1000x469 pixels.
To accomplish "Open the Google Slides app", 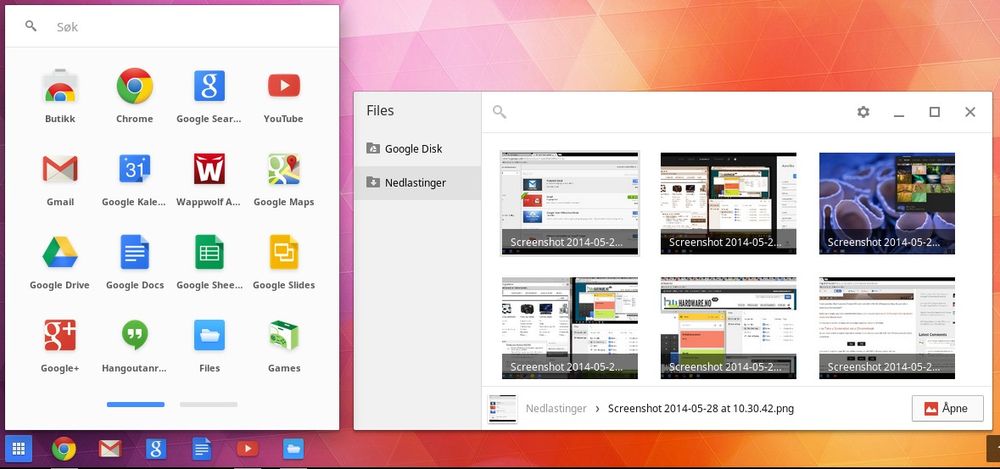I will pos(284,262).
